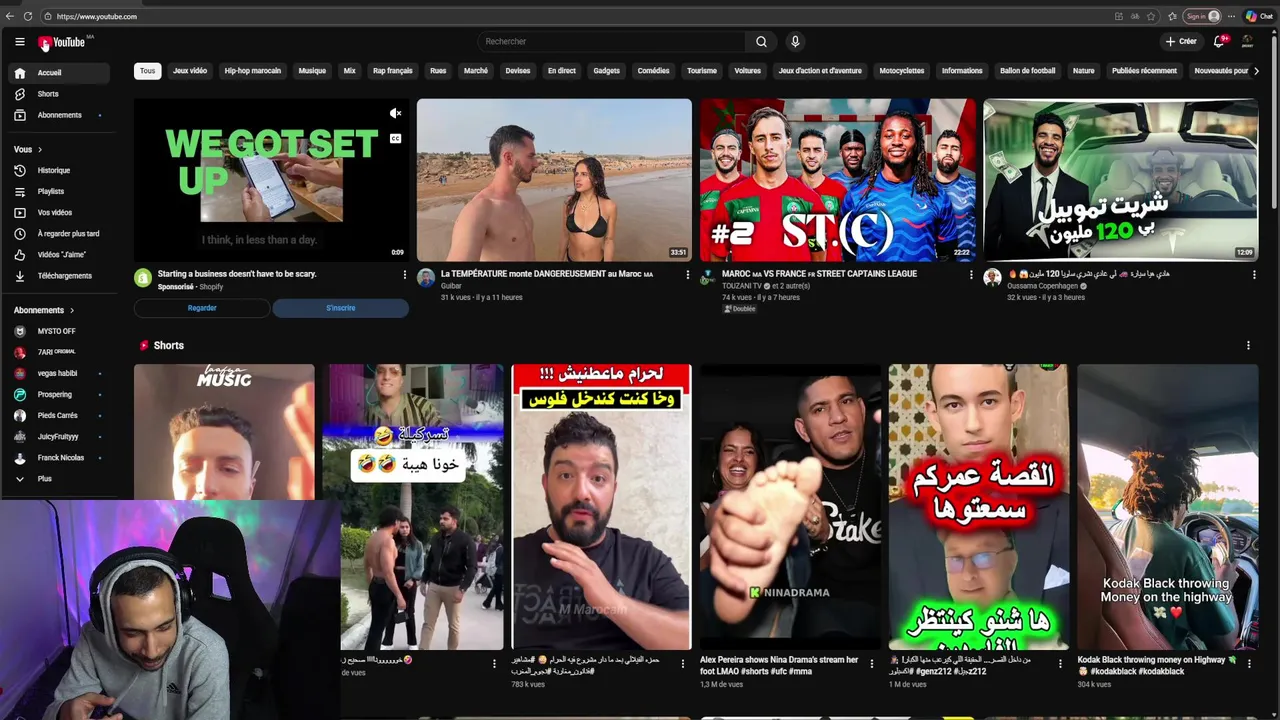Unmute the Shopify ad video
Screen dimensions: 1280x720
click(x=395, y=113)
